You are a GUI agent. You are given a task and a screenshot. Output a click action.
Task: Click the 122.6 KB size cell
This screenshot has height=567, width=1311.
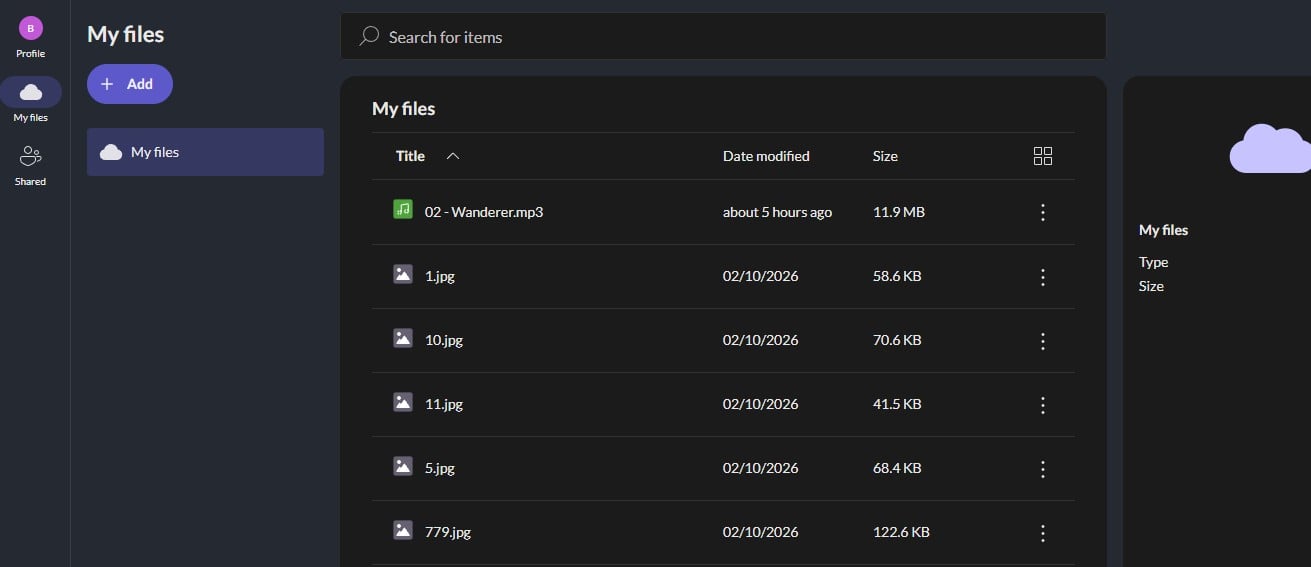[x=901, y=532]
